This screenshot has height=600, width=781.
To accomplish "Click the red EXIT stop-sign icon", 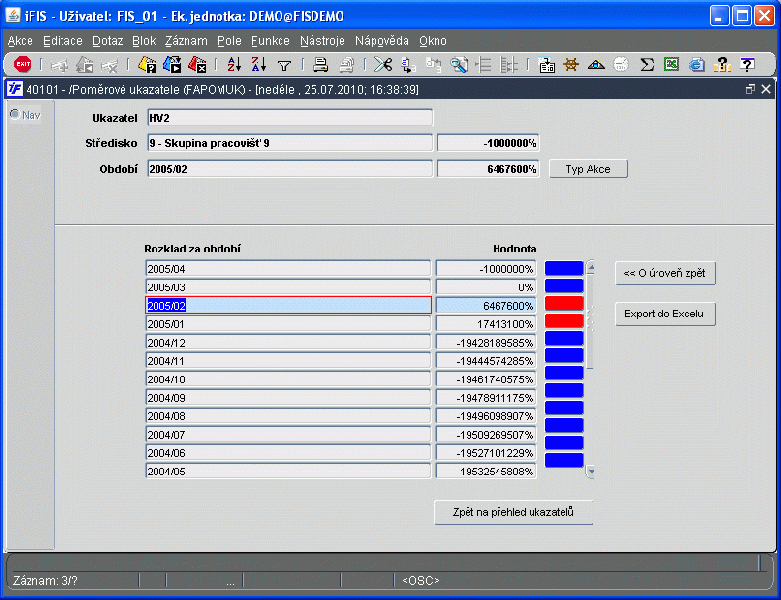I will click(x=22, y=64).
